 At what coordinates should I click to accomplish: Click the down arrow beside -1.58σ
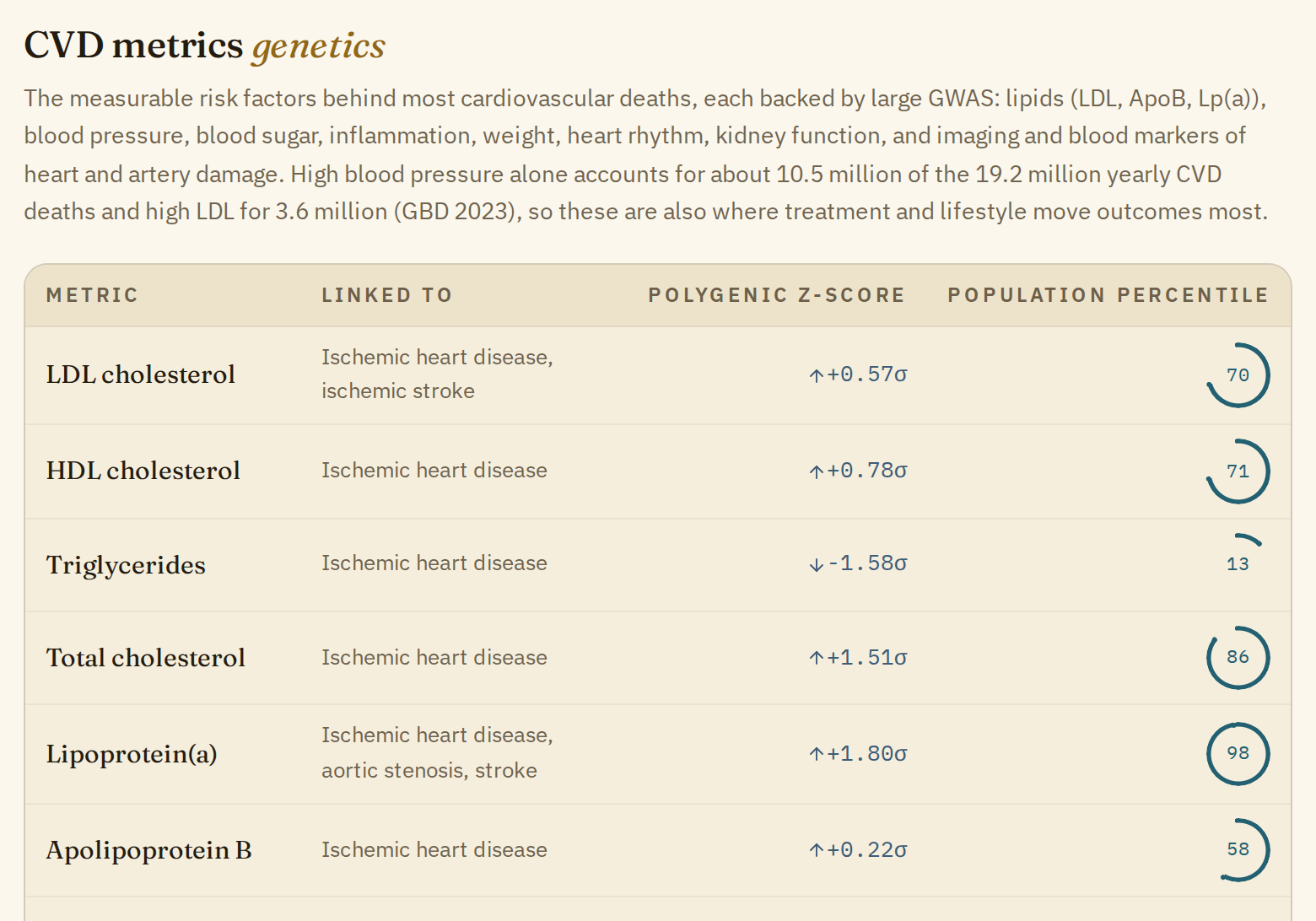pos(816,564)
